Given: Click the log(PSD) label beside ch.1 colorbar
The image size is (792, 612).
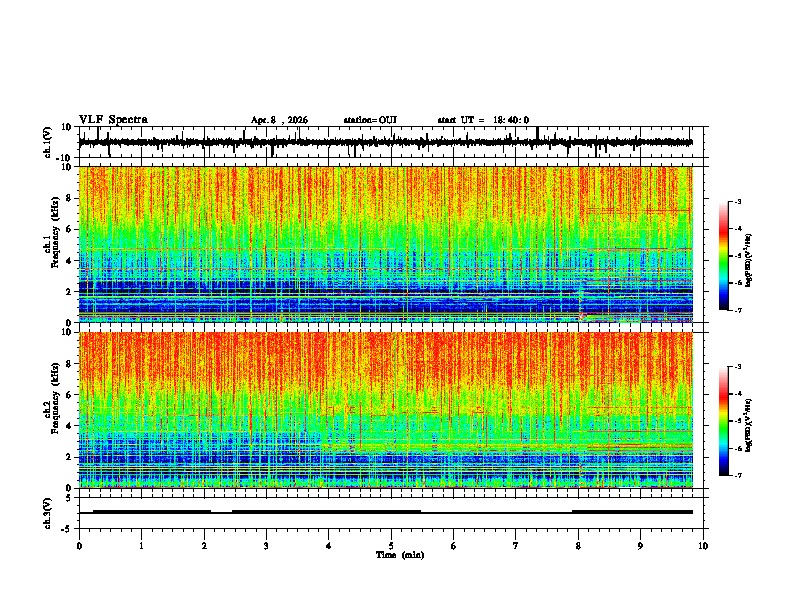Looking at the screenshot, I should [x=749, y=261].
